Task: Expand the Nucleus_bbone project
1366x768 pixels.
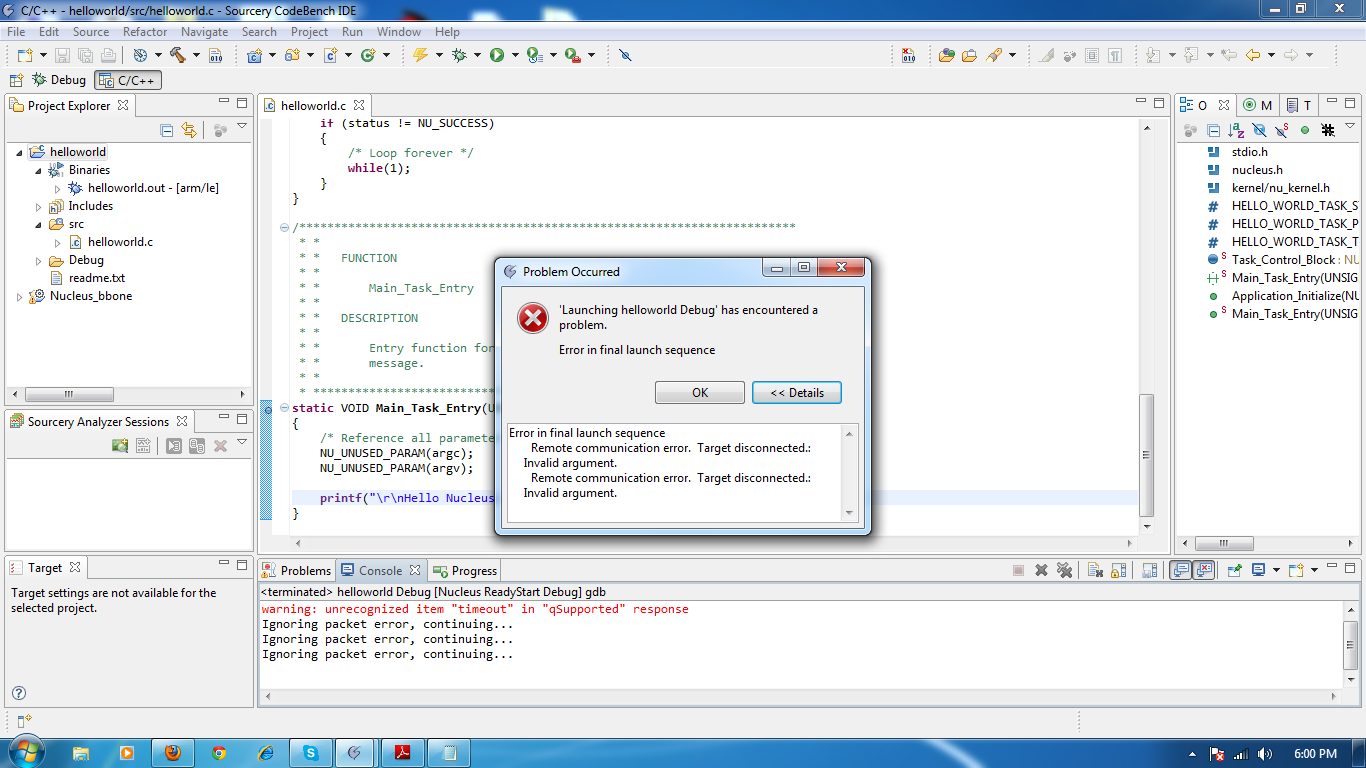Action: tap(19, 296)
